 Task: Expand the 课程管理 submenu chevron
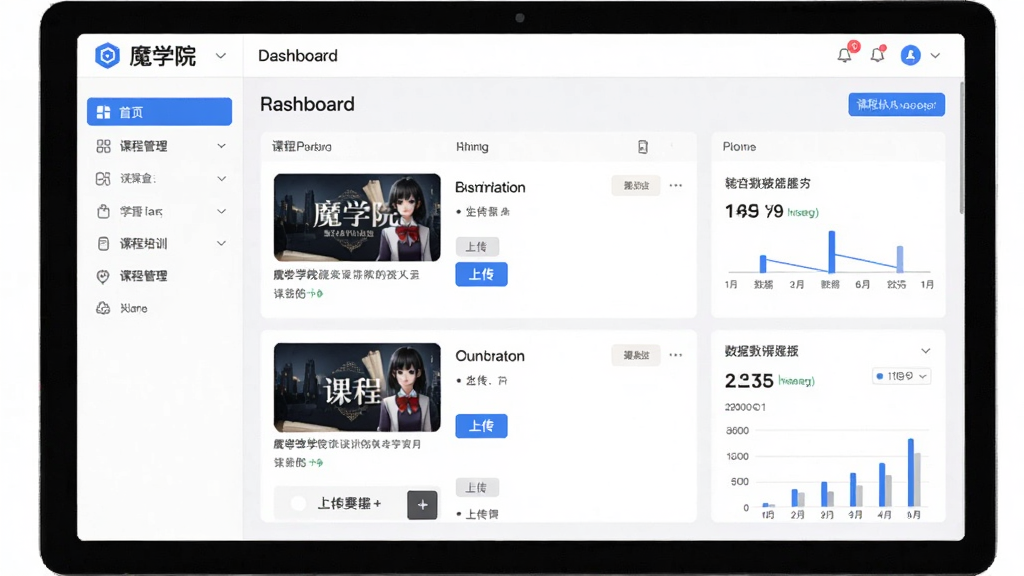point(221,146)
